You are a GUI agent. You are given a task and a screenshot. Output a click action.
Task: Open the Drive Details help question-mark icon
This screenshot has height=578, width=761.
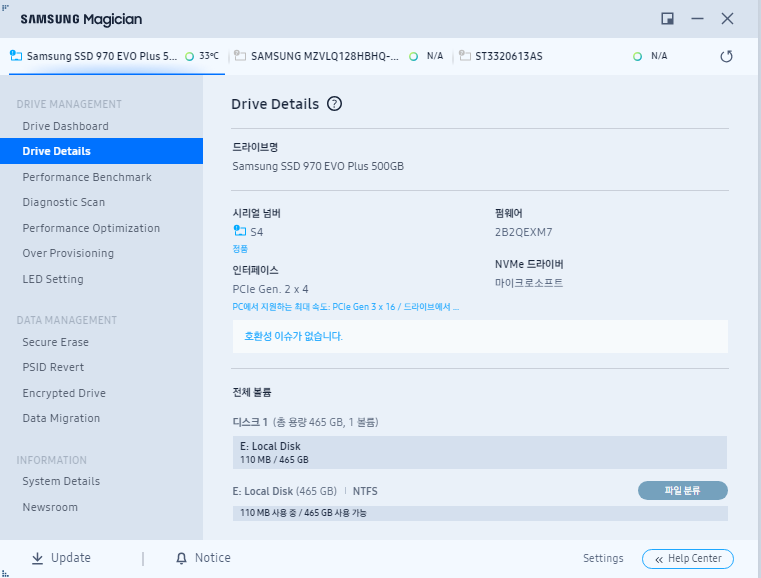coord(334,104)
